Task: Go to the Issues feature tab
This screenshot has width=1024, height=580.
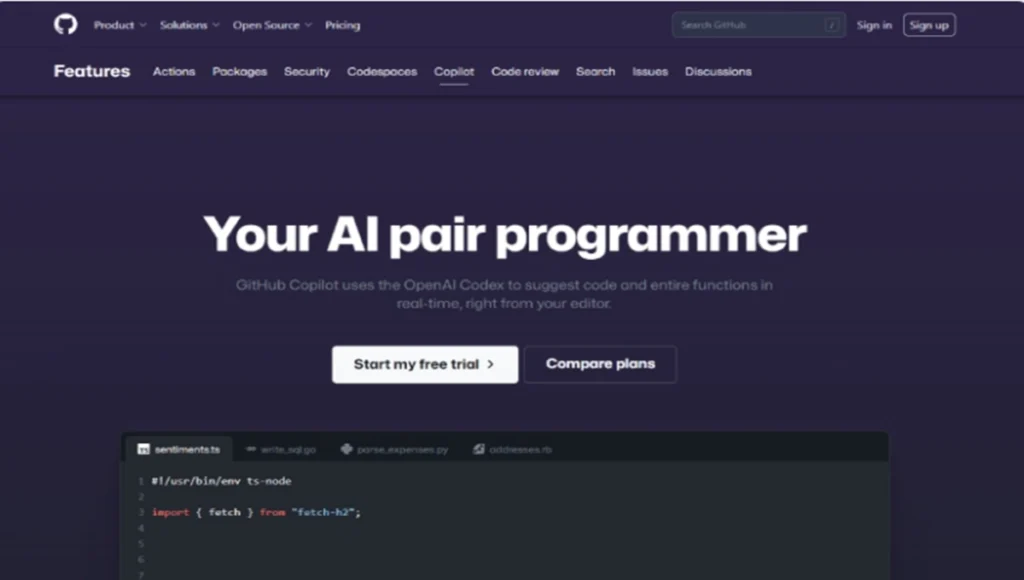Action: tap(650, 71)
